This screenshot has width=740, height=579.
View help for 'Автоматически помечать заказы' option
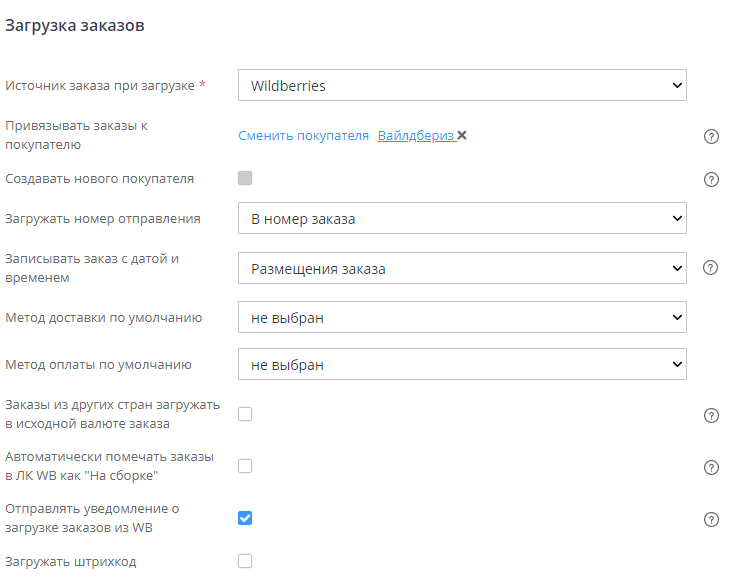pos(712,467)
